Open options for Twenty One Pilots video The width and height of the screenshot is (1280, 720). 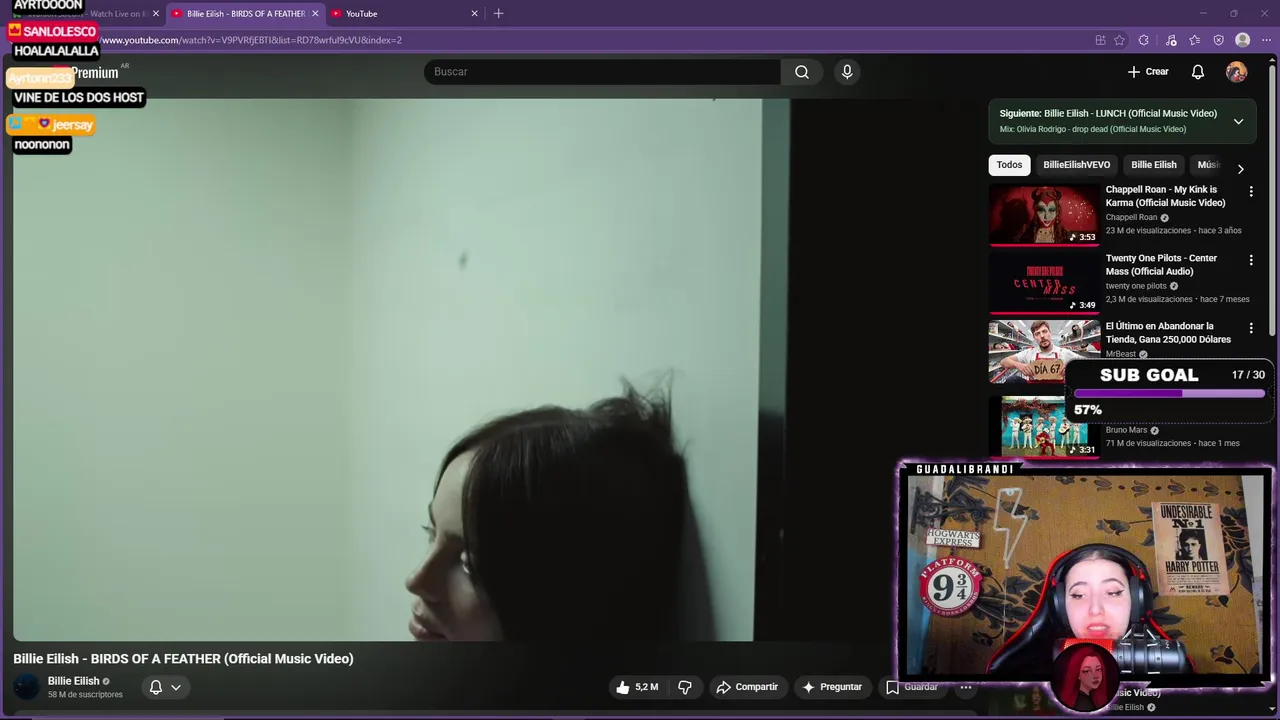click(x=1251, y=260)
